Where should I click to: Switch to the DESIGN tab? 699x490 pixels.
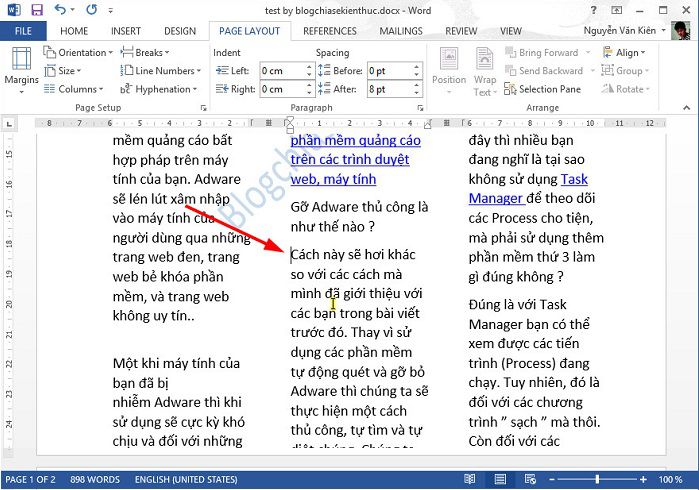click(x=180, y=31)
